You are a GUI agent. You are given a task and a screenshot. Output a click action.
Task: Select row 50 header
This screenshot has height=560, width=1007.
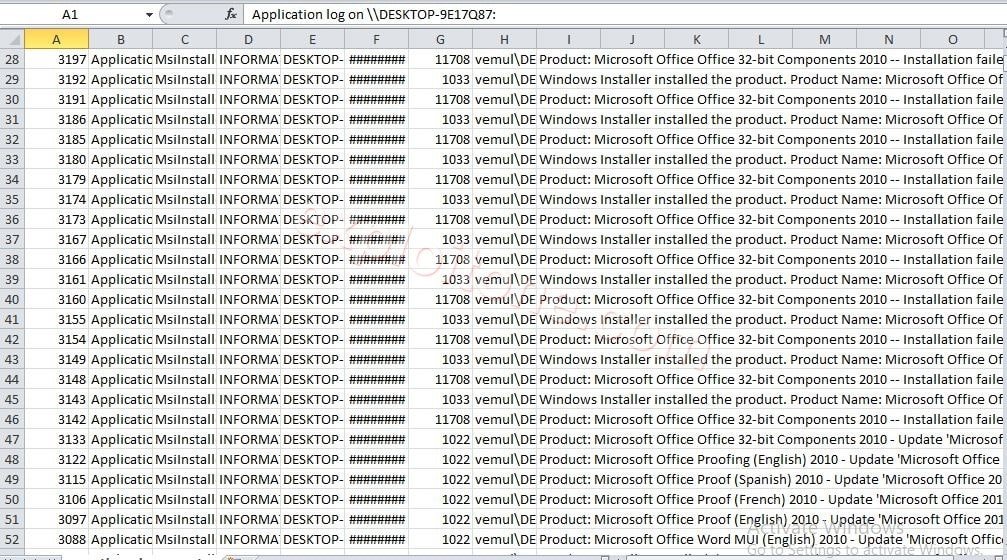coord(12,500)
